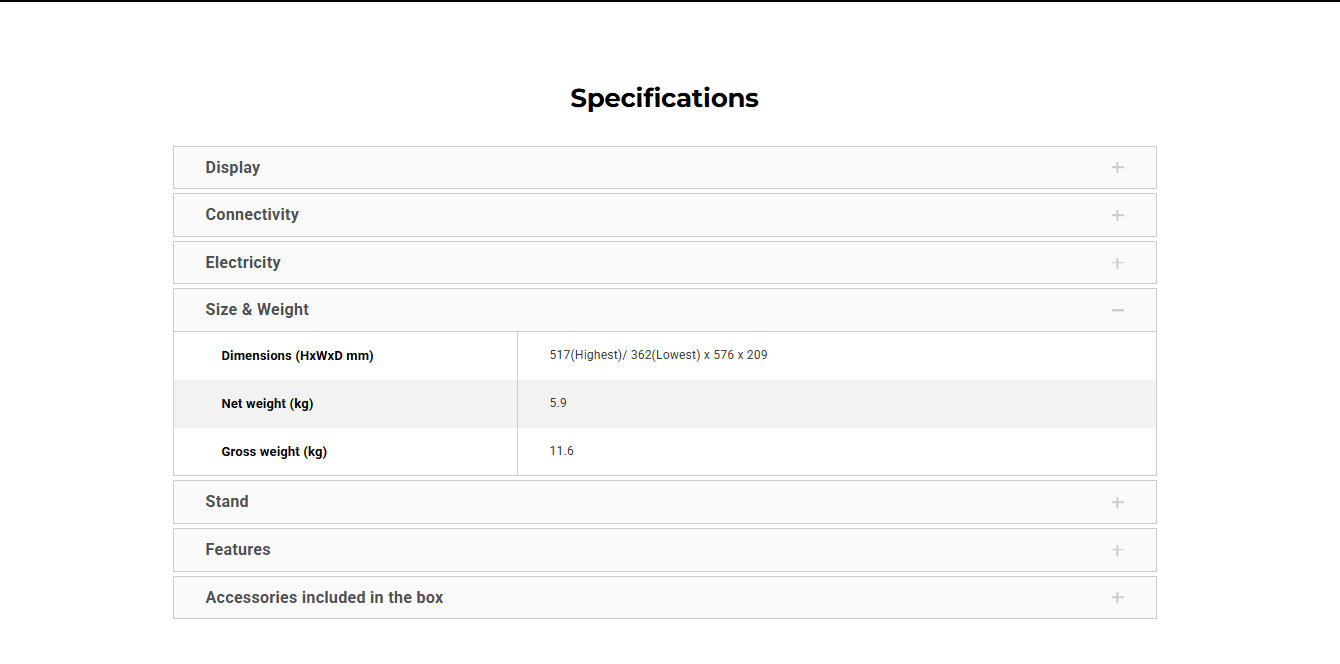The image size is (1340, 664).
Task: Select the net weight value 5.9
Action: pos(558,403)
